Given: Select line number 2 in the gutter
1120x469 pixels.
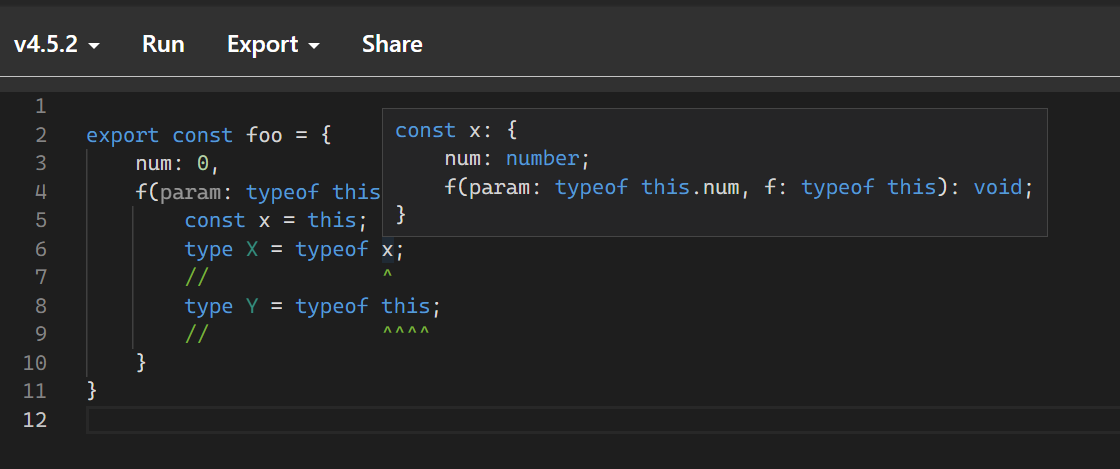Looking at the screenshot, I should pyautogui.click(x=40, y=135).
